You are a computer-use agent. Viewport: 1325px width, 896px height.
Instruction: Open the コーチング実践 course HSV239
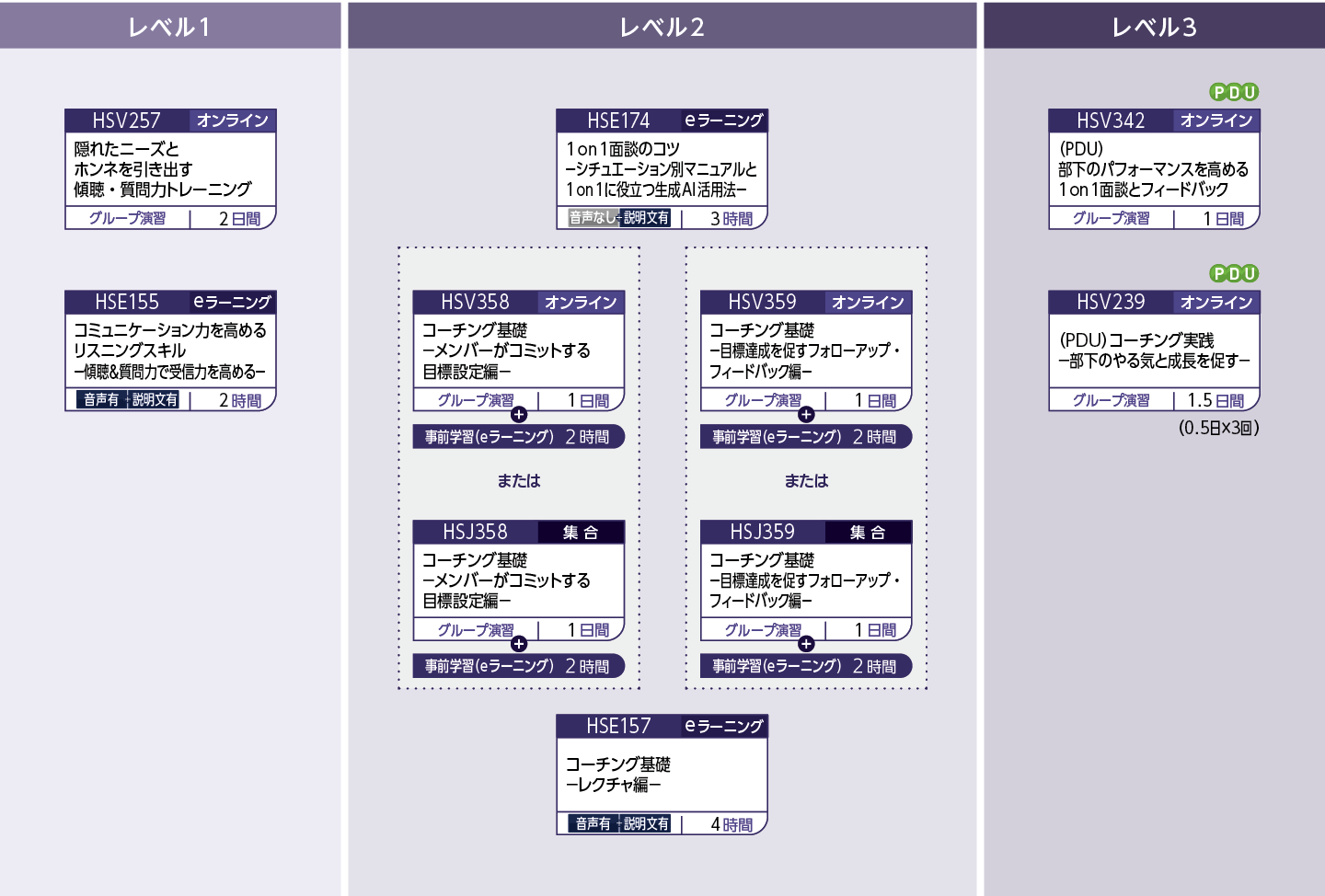click(x=1153, y=350)
